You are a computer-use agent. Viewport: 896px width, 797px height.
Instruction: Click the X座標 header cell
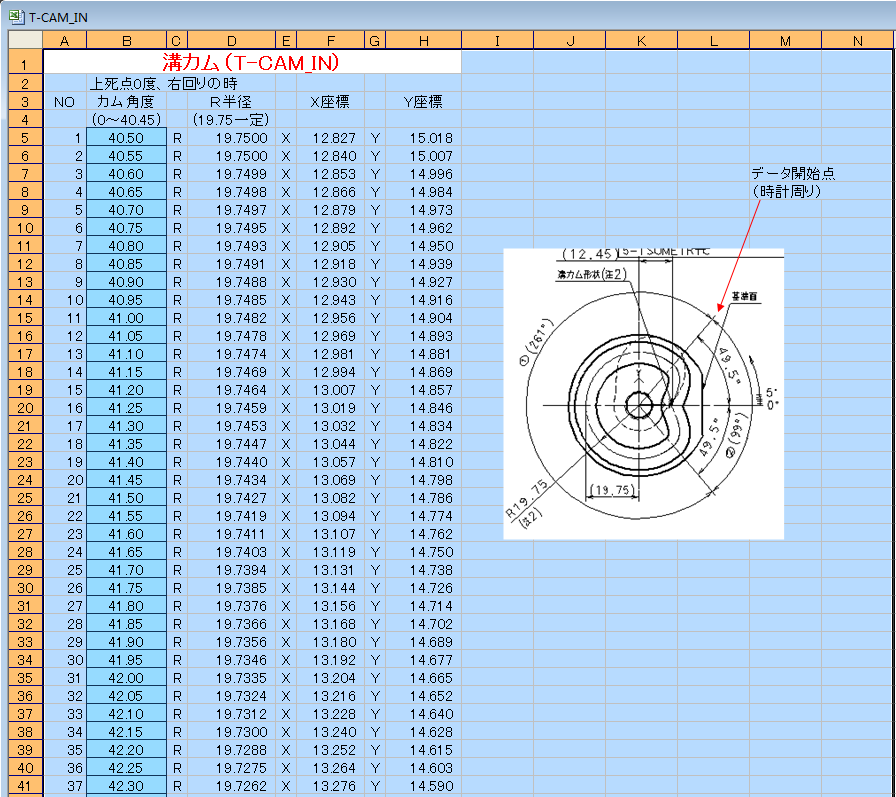tap(330, 102)
